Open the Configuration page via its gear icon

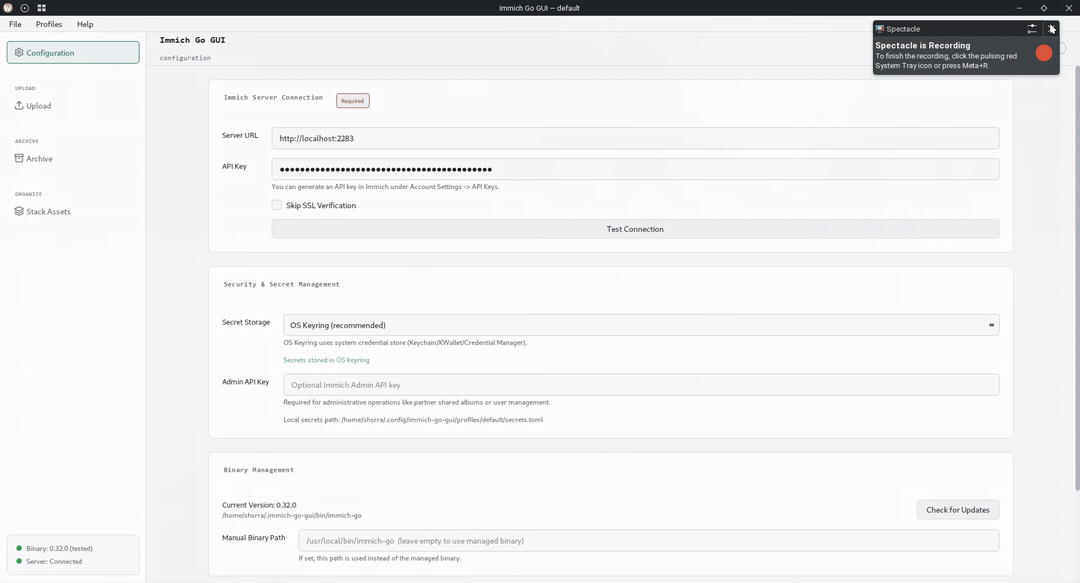point(19,52)
